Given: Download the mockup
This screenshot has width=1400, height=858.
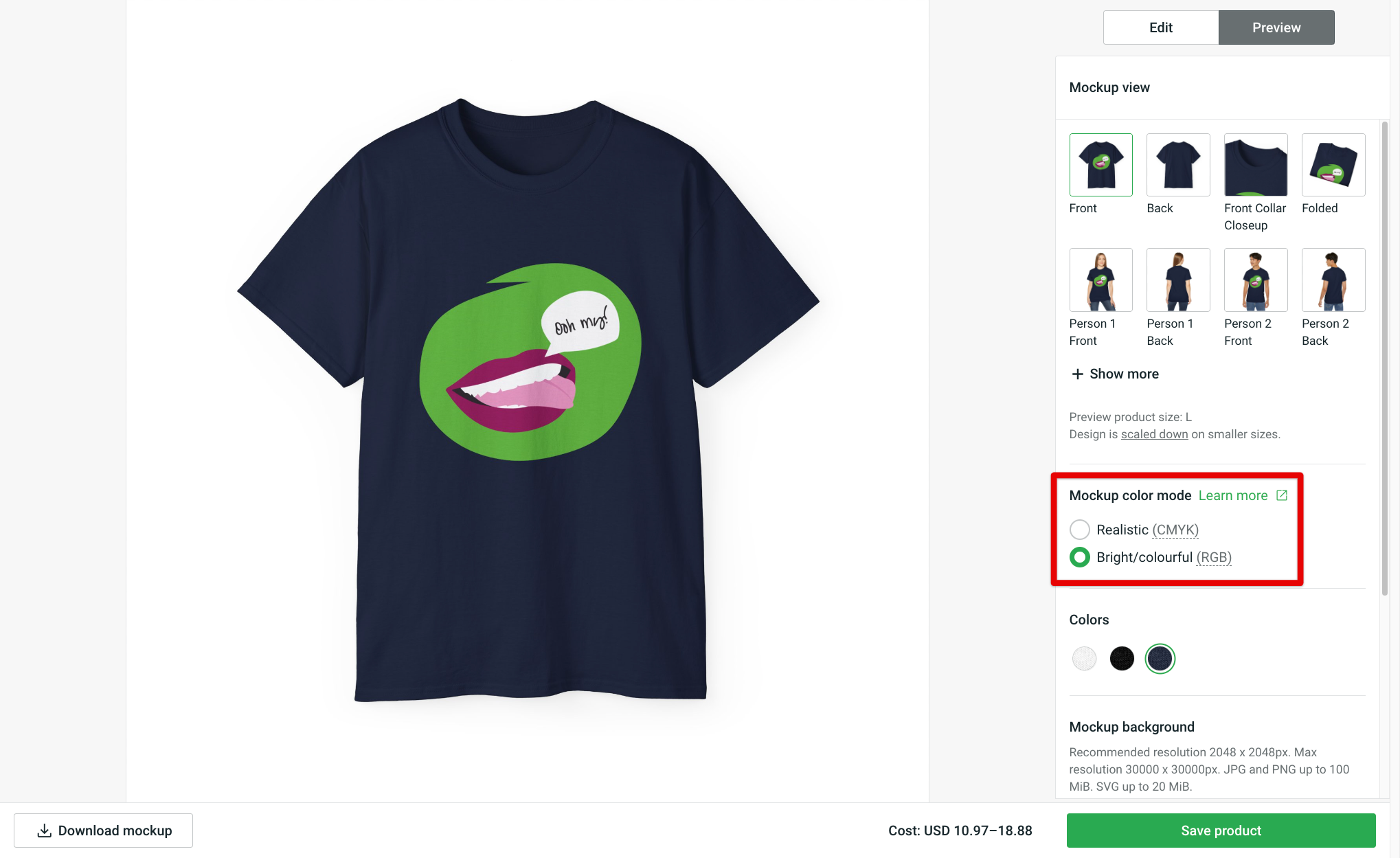Looking at the screenshot, I should coord(102,830).
